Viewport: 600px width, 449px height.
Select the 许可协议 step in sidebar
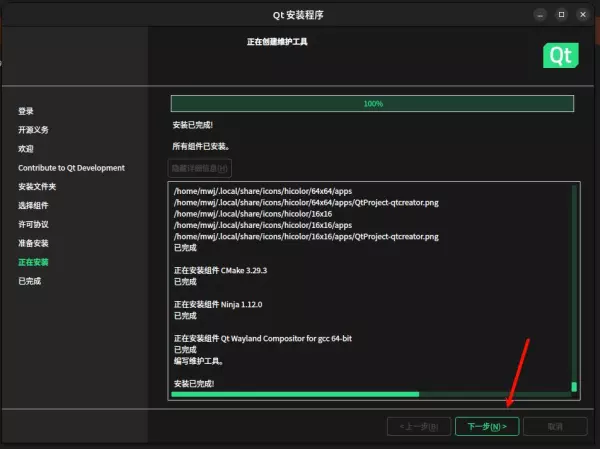tap(33, 224)
